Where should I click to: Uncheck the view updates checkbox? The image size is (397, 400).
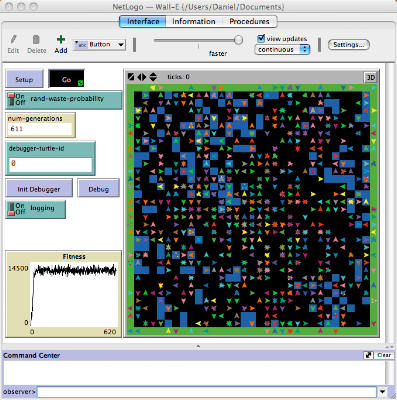[261, 38]
